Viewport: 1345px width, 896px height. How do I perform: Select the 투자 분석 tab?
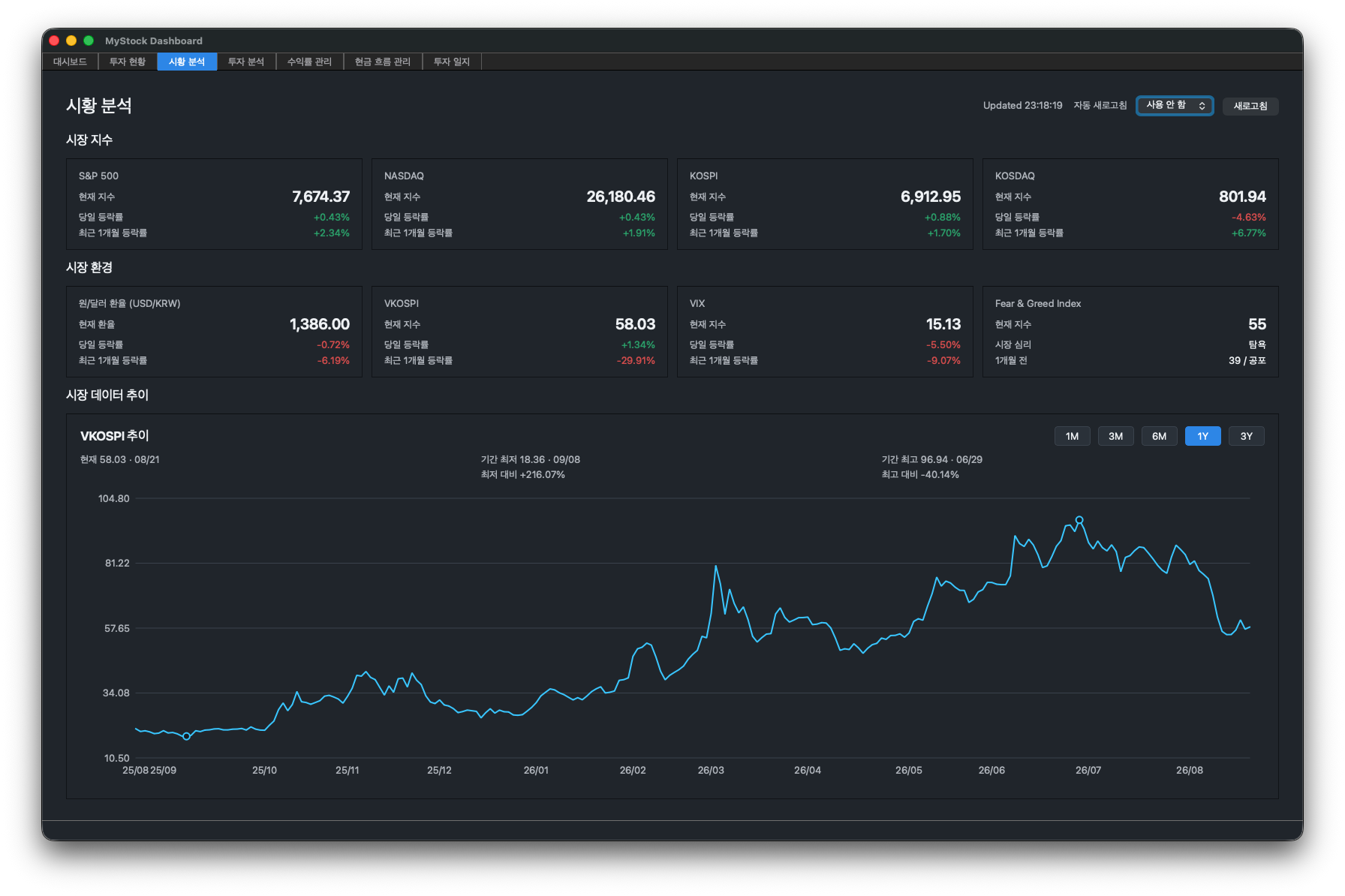coord(246,62)
